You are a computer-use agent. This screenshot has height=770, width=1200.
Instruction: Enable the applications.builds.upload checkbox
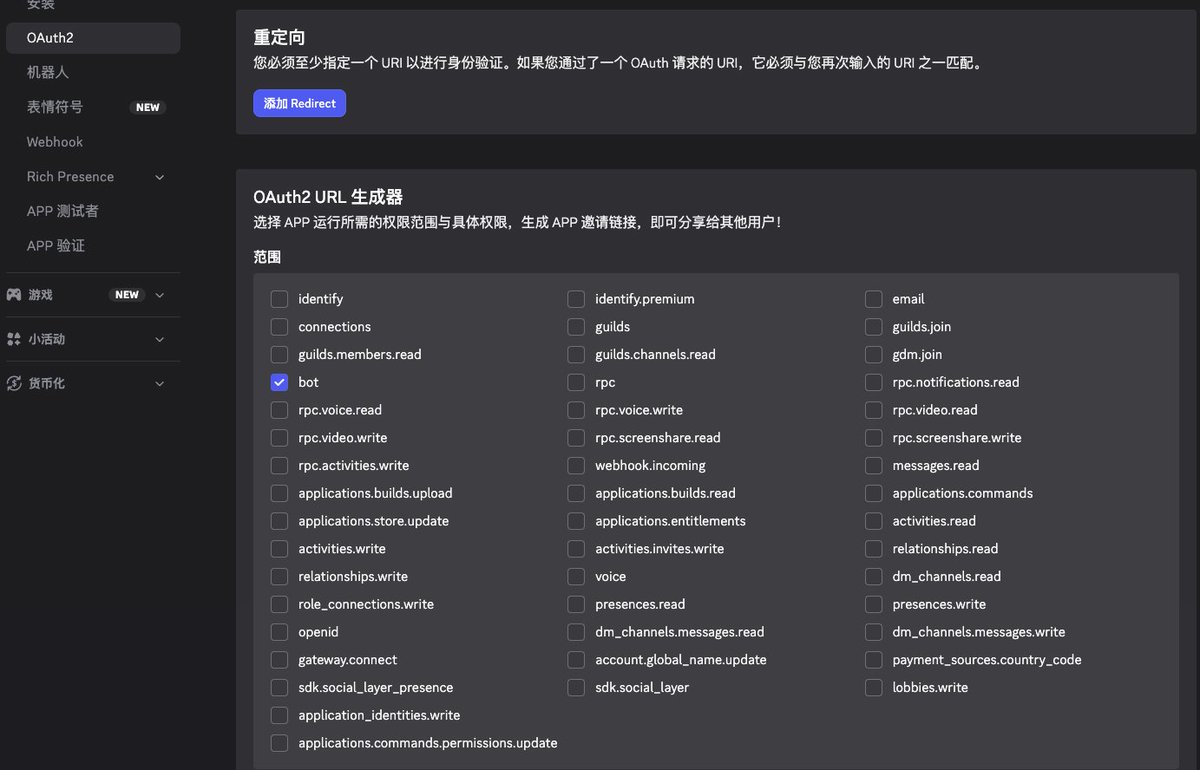click(x=279, y=493)
